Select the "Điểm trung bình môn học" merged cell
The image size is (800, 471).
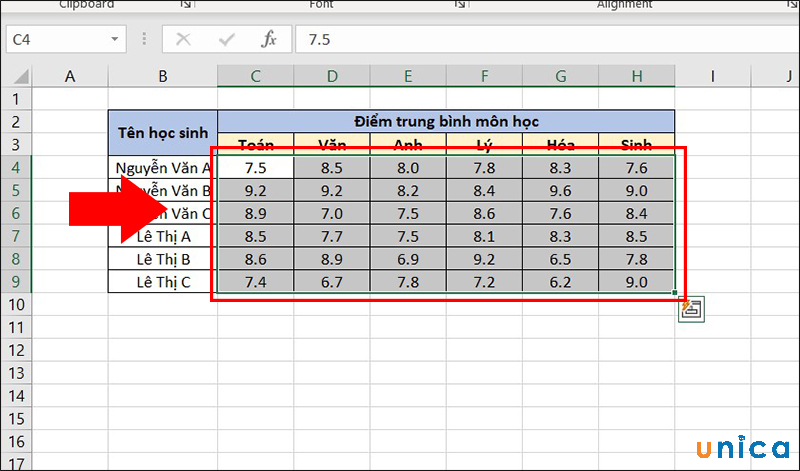(446, 121)
